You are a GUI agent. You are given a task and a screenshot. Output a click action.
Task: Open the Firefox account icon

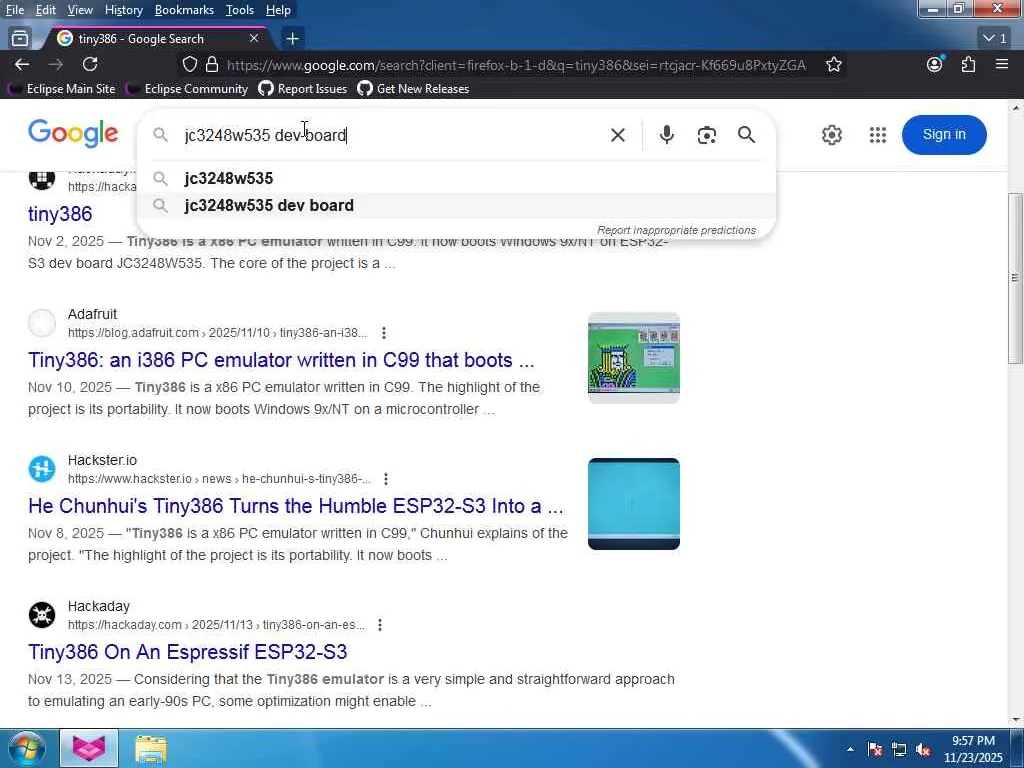coord(935,64)
